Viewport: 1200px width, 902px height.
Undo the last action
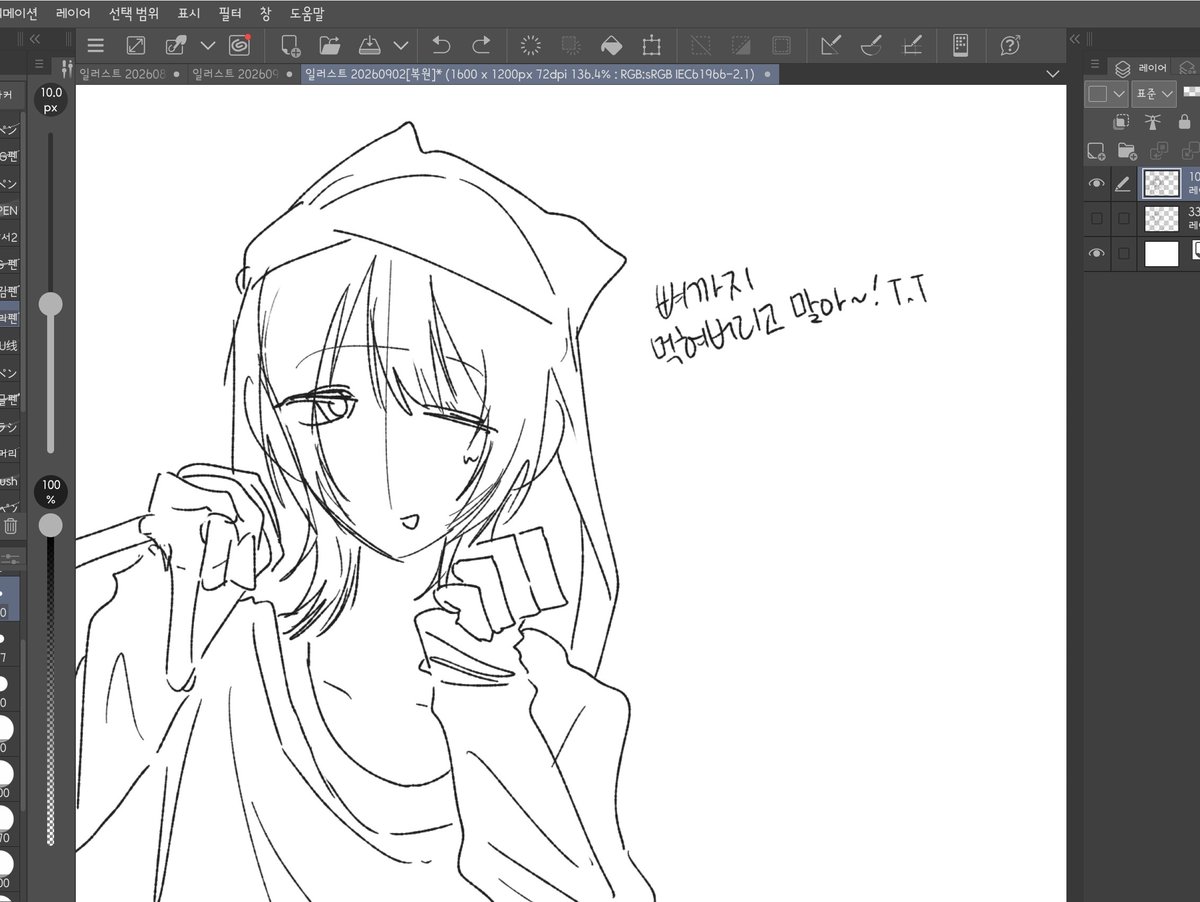[x=441, y=45]
